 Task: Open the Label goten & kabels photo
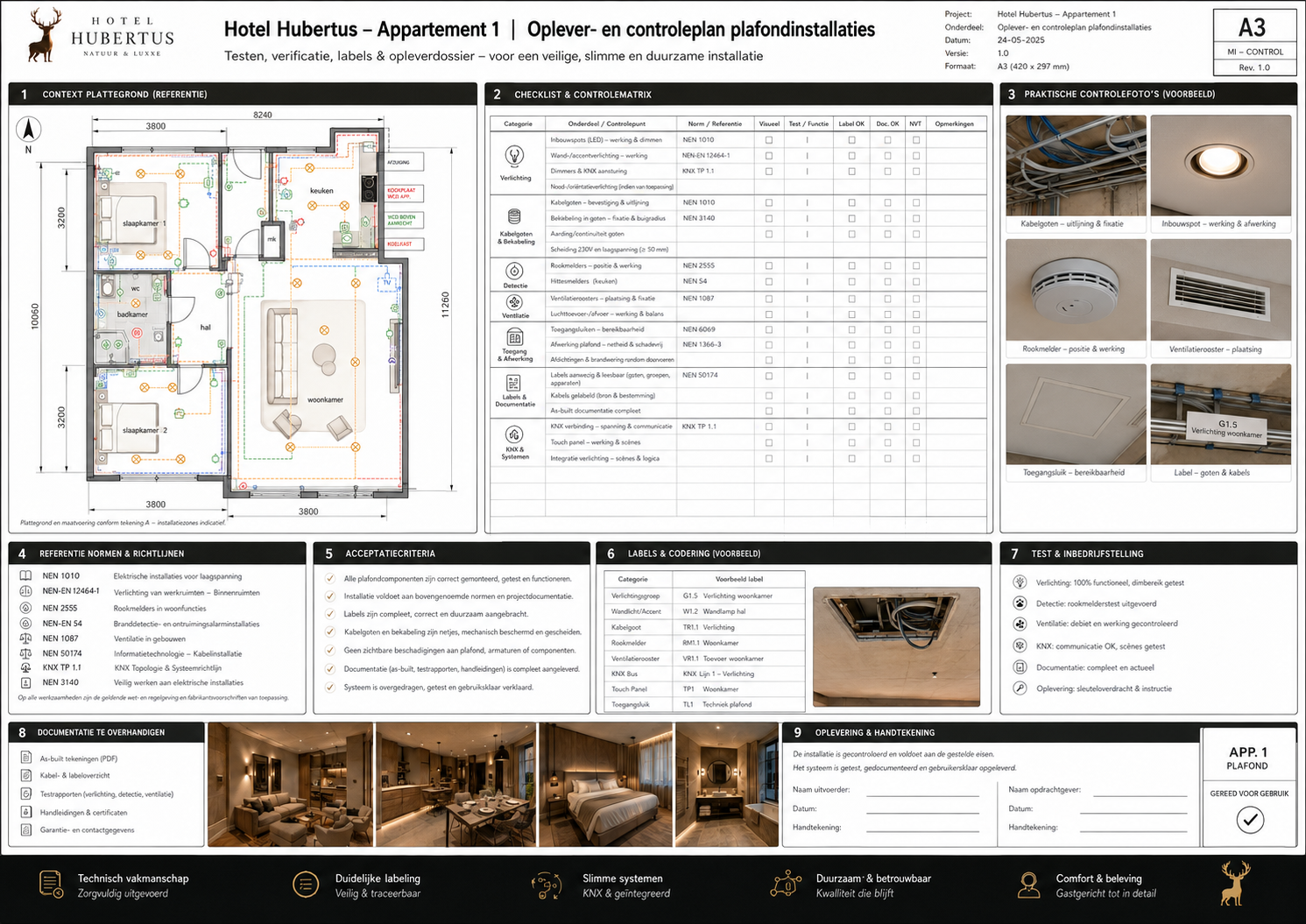click(x=1220, y=414)
